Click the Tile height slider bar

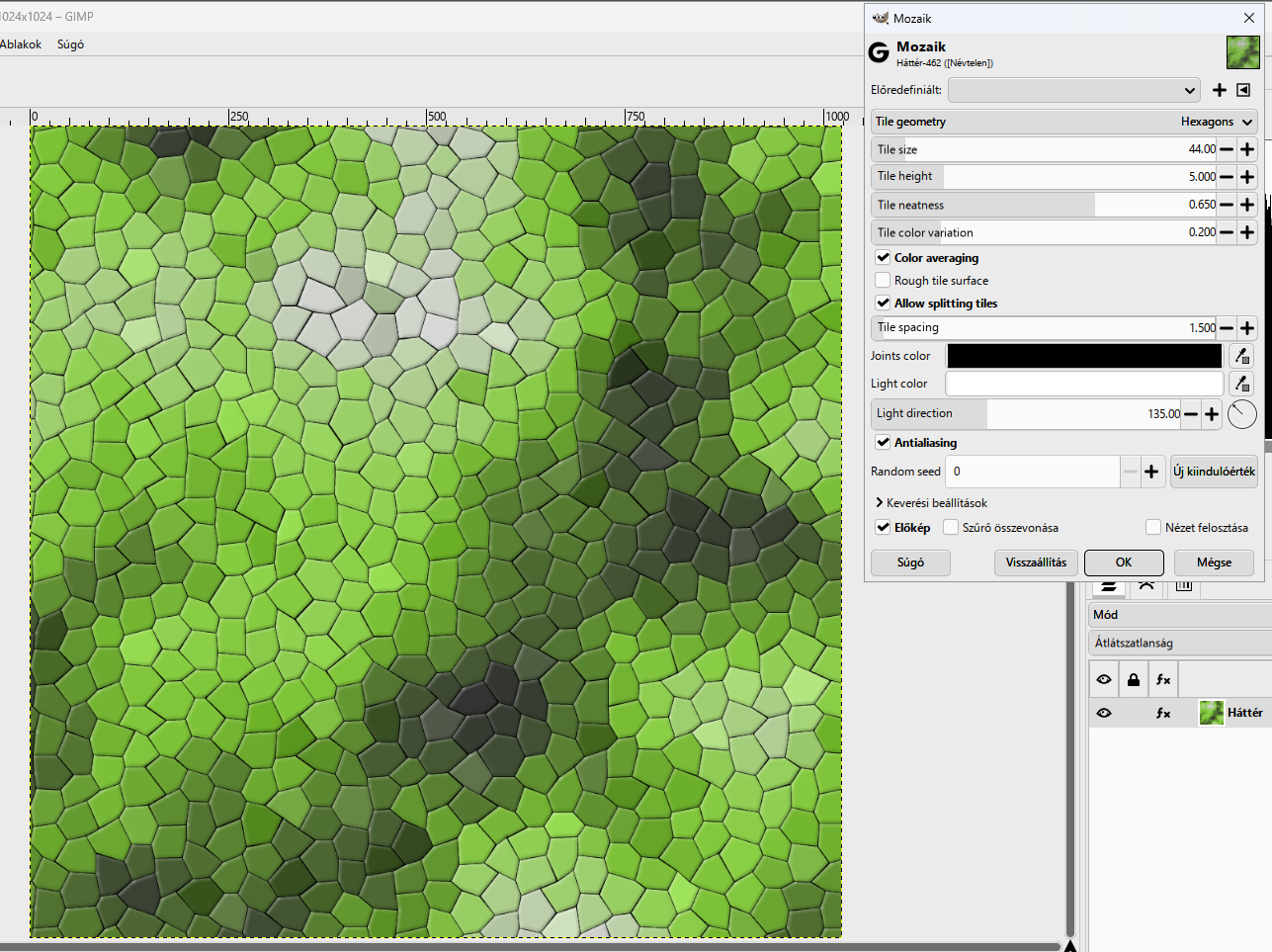[1044, 177]
